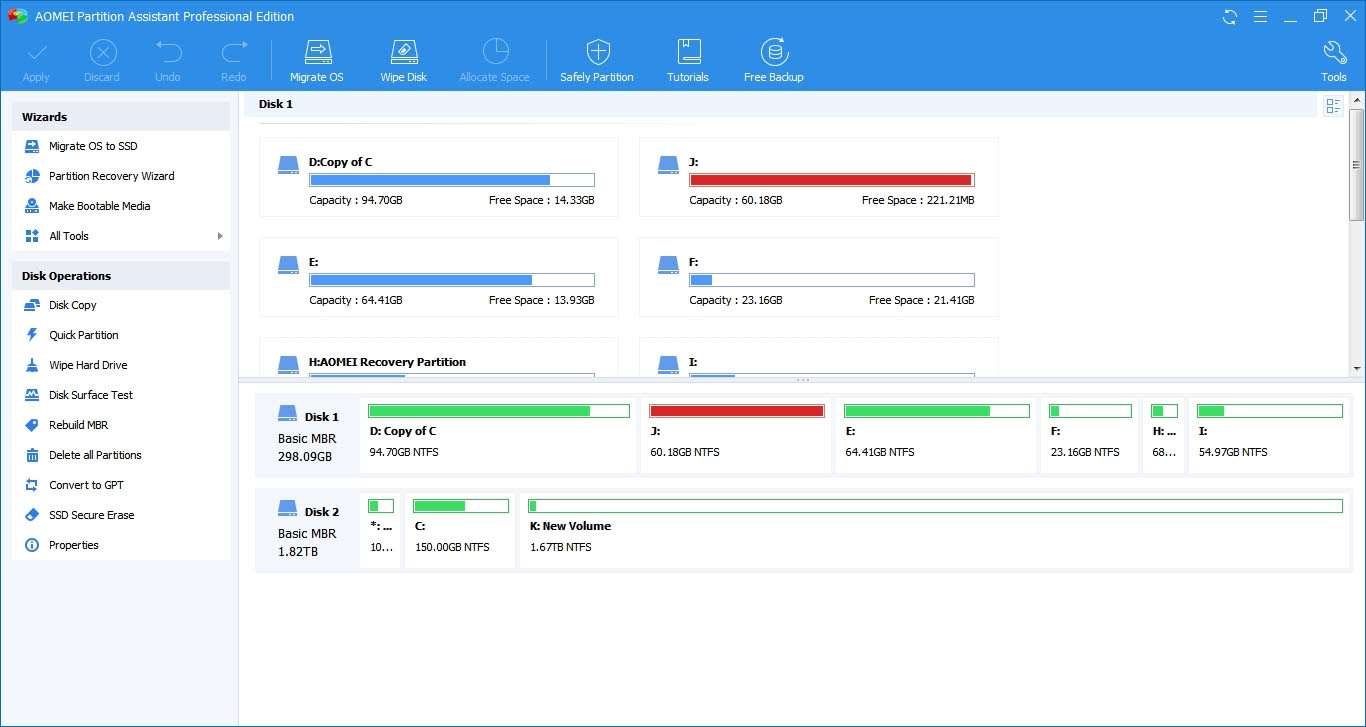
Task: Start the Disk Surface Test operation
Action: tap(91, 395)
